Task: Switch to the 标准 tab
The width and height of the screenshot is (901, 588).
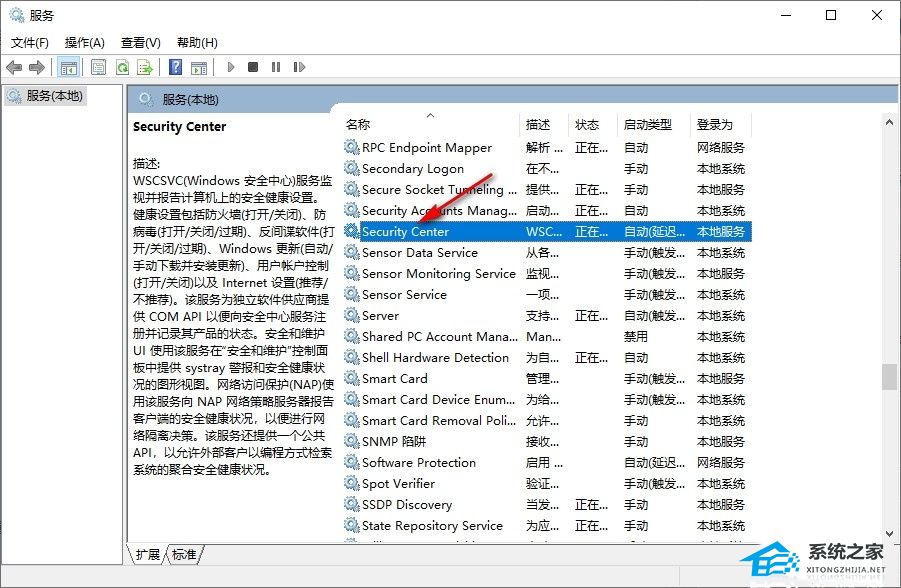Action: [x=184, y=554]
